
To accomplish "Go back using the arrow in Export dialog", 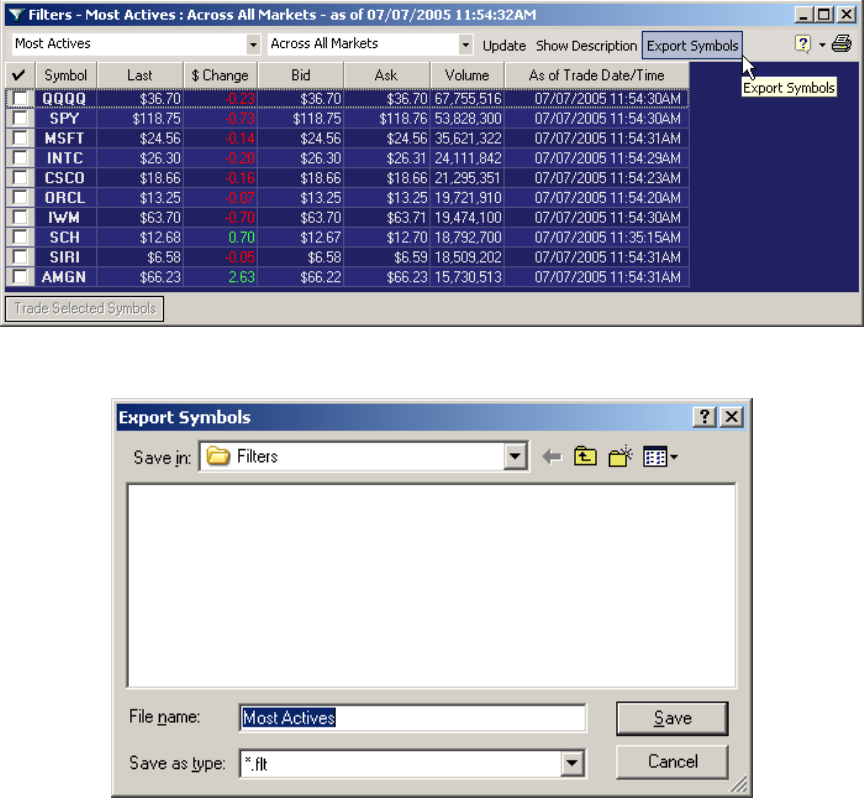I will [551, 457].
